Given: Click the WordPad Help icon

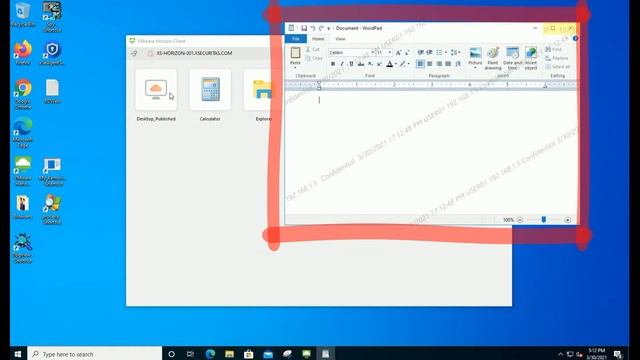Looking at the screenshot, I should (x=575, y=39).
